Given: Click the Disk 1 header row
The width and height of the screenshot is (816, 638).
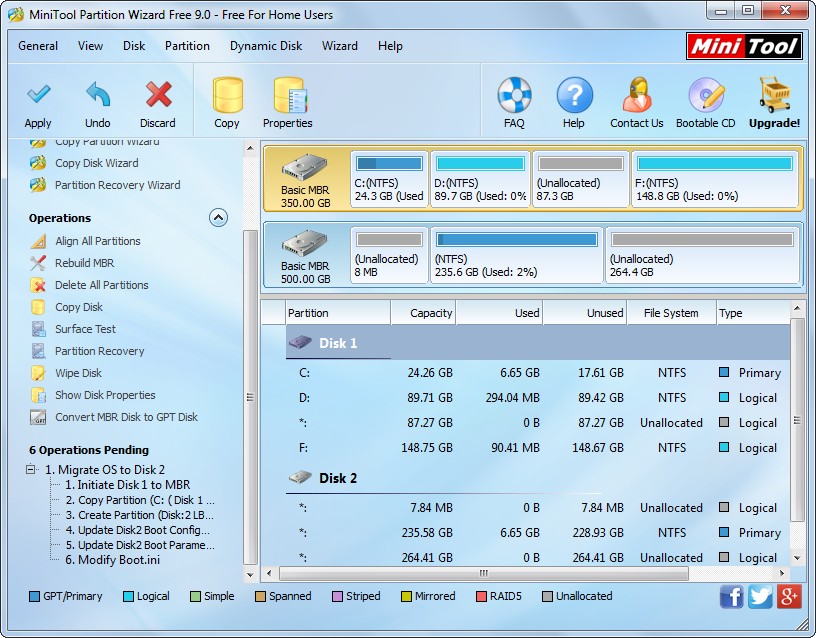Looking at the screenshot, I should pos(537,342).
